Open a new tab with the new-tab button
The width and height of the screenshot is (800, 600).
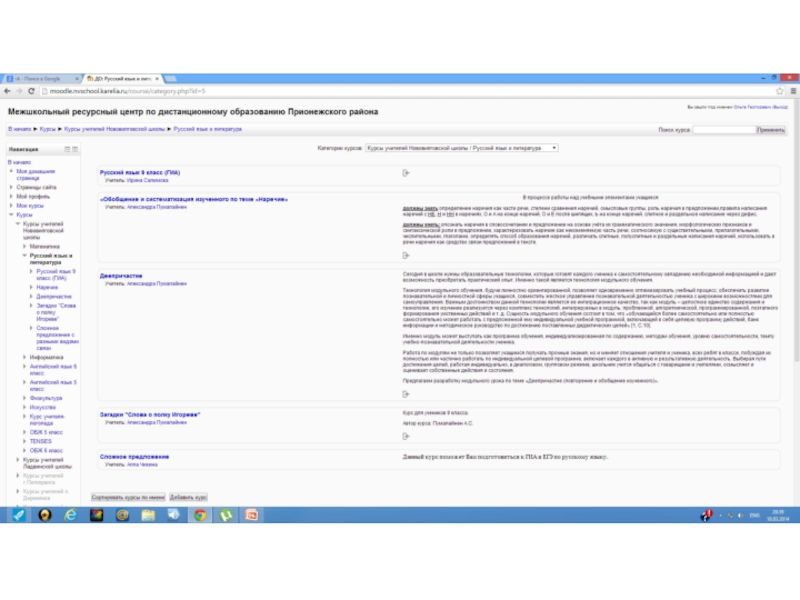pos(171,79)
